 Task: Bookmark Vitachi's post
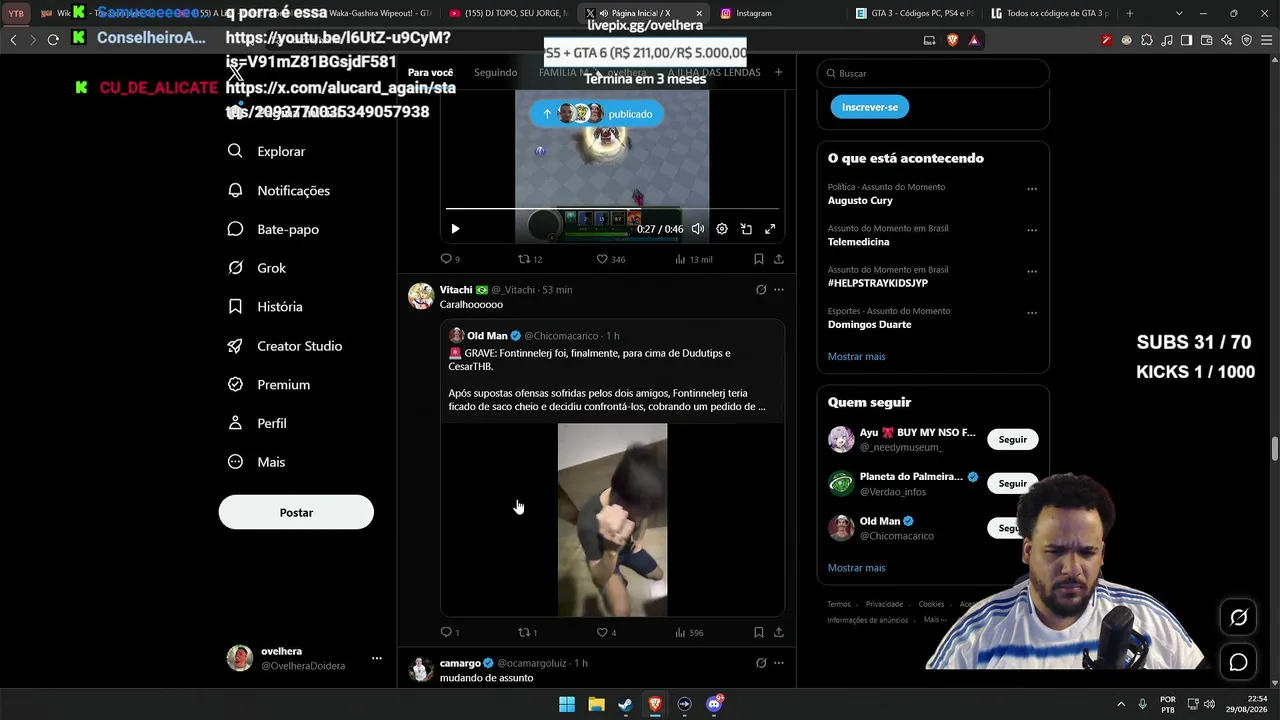pos(759,632)
